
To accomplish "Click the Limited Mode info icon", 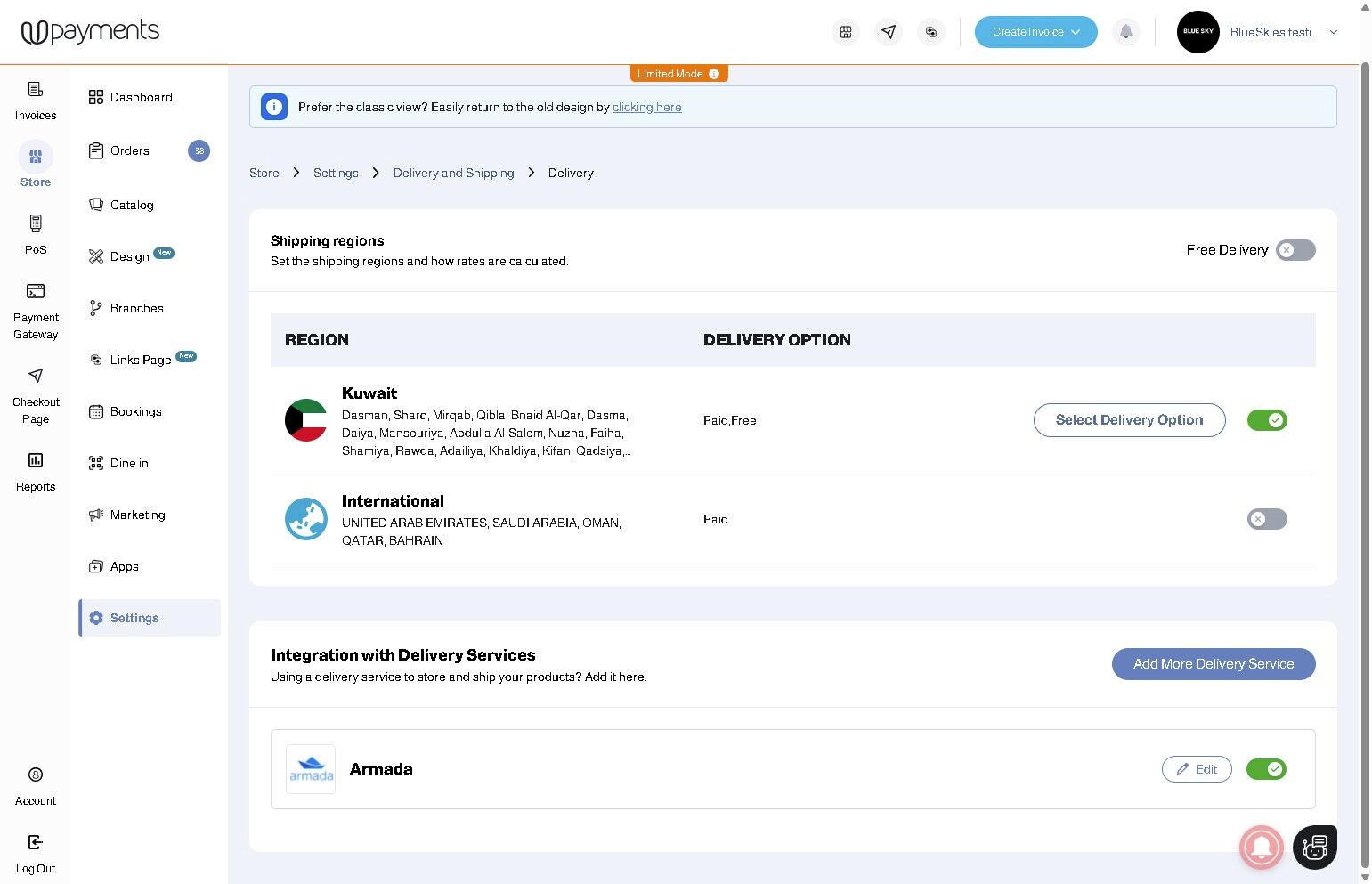I will click(714, 74).
